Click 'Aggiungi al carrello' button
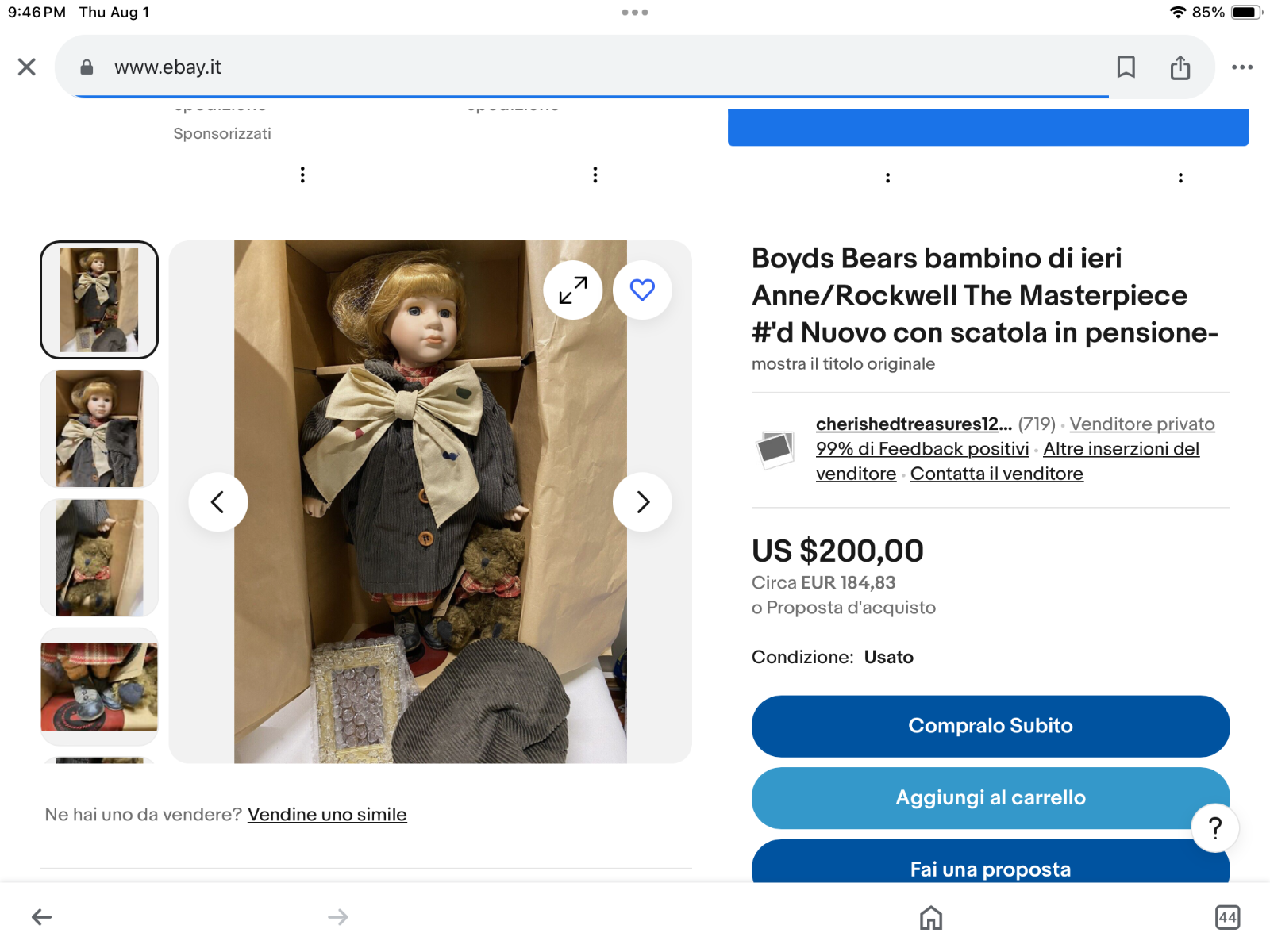This screenshot has height=952, width=1270. click(x=991, y=798)
